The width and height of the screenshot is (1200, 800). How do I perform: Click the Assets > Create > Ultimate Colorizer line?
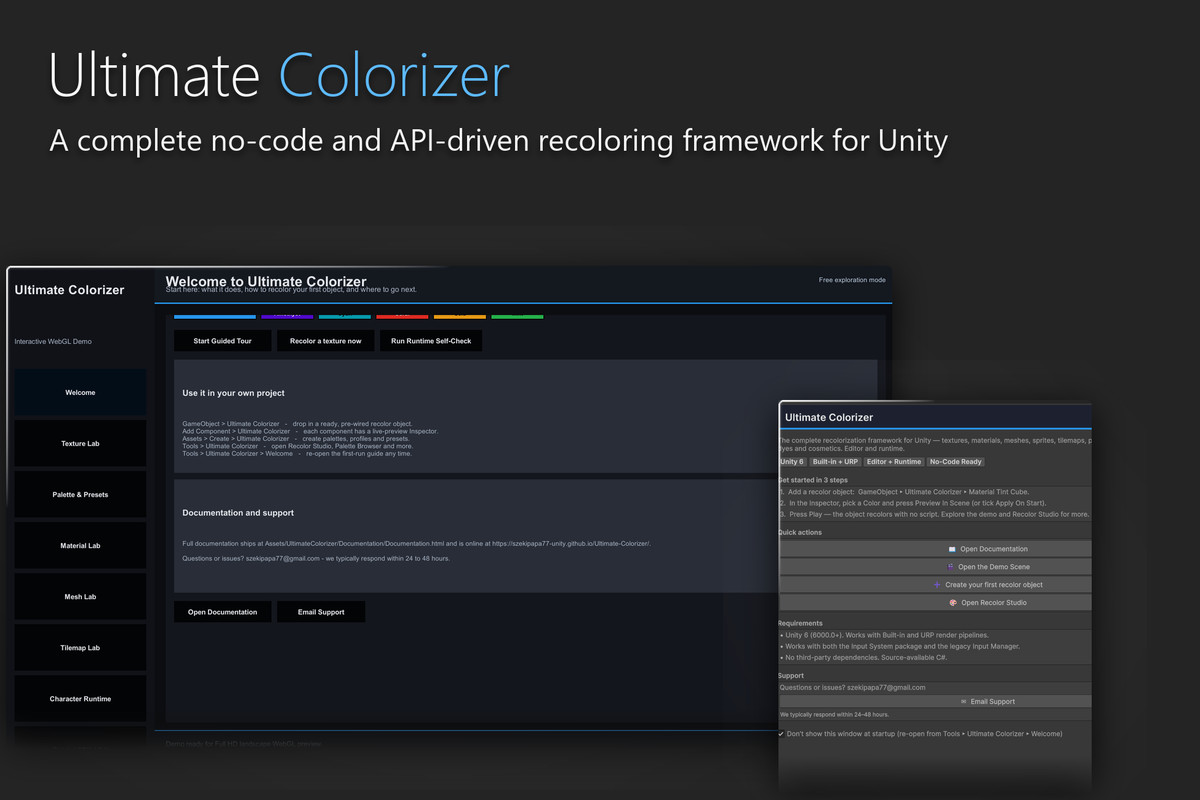pos(296,439)
